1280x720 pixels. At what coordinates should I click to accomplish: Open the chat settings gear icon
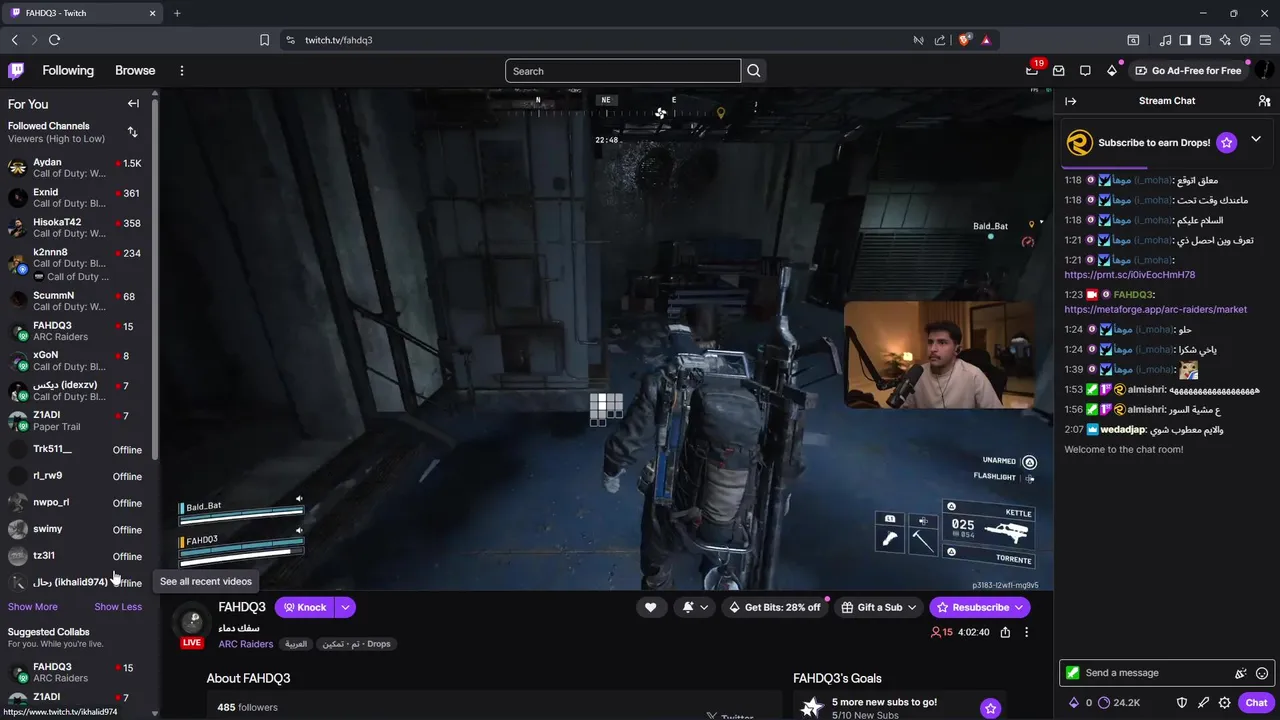(x=1224, y=703)
